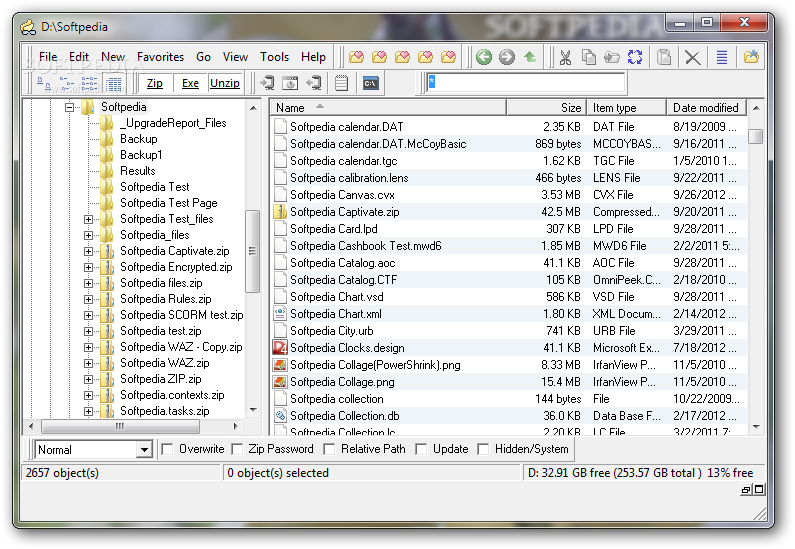795x549 pixels.
Task: Open the C:\ command prompt icon
Action: coord(371,83)
